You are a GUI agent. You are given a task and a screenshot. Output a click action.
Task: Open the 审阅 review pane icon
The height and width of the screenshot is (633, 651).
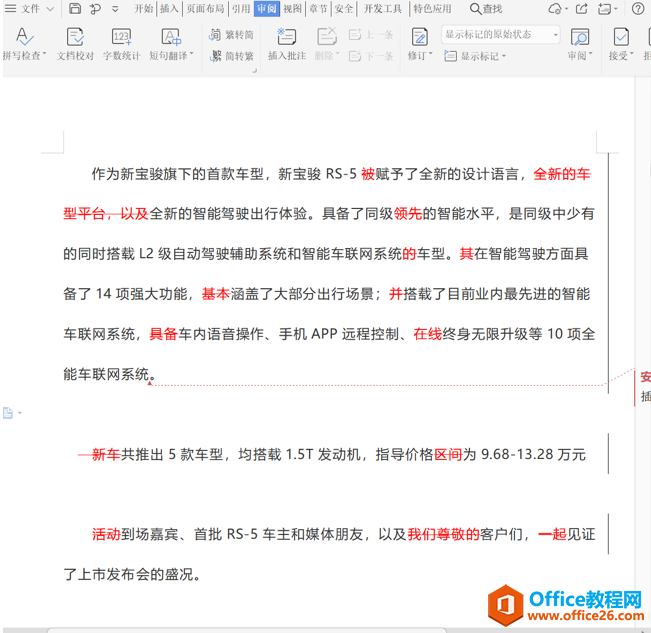[580, 37]
